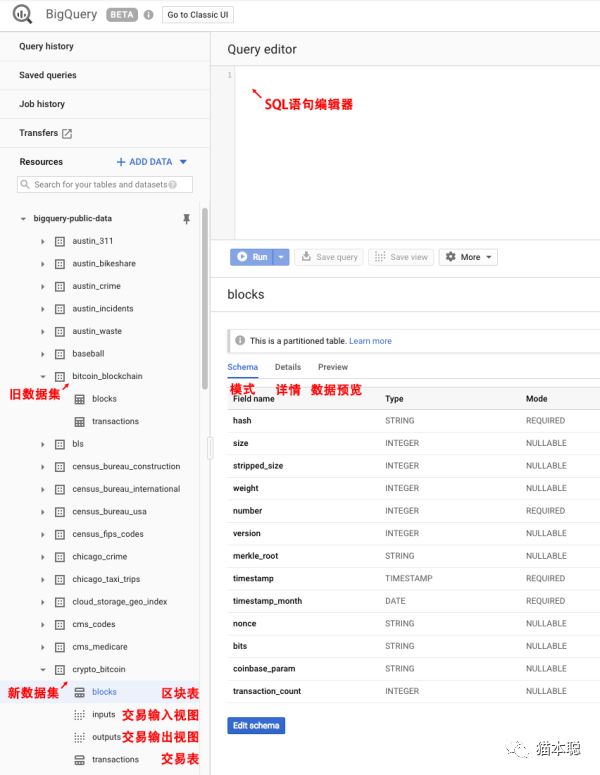This screenshot has height=775, width=600.
Task: Click the play icon on the Run button
Action: (242, 257)
